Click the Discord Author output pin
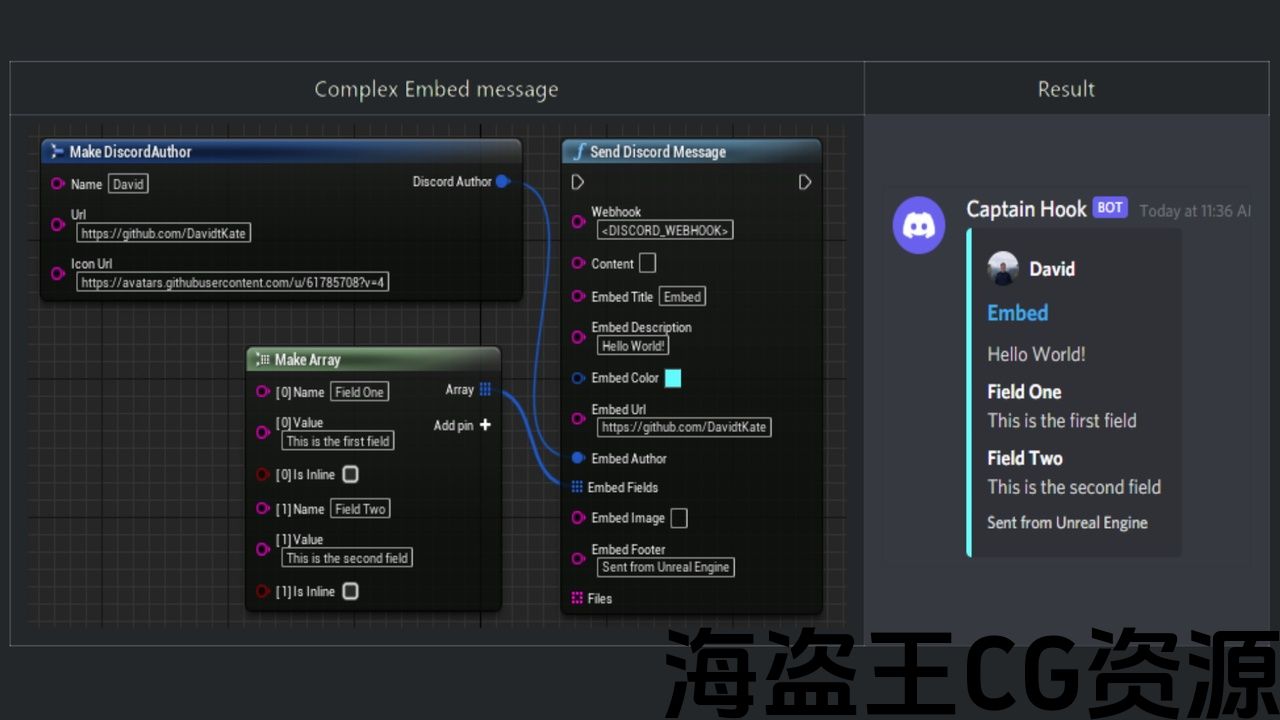Screen dimensions: 1280x720 [502, 182]
